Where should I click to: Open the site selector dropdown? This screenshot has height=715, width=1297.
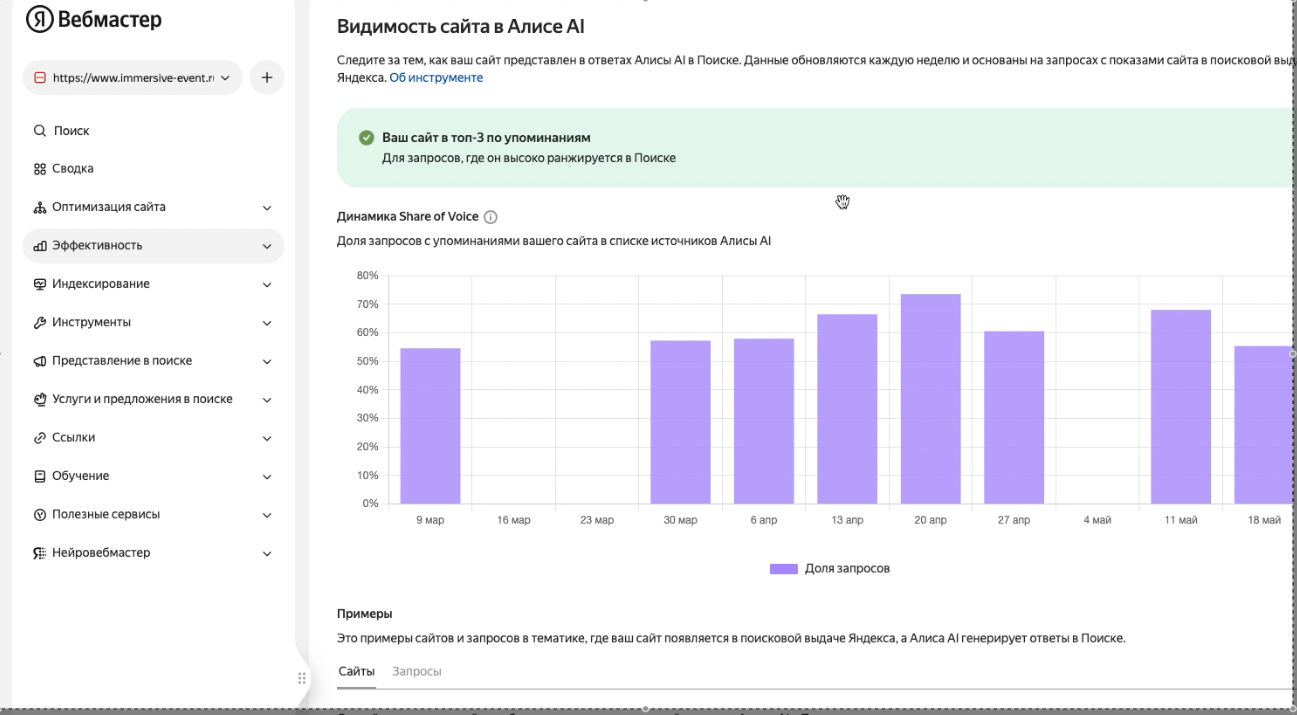pyautogui.click(x=132, y=78)
